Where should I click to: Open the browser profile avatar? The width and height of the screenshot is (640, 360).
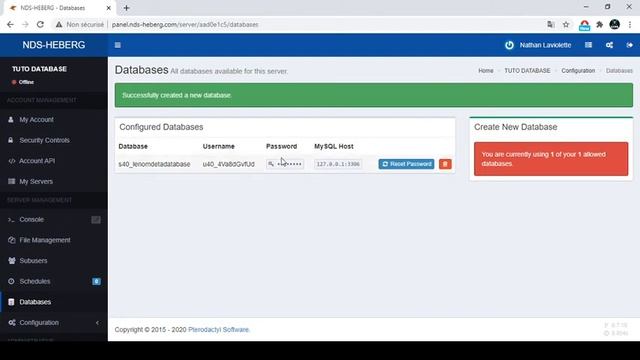click(x=614, y=24)
